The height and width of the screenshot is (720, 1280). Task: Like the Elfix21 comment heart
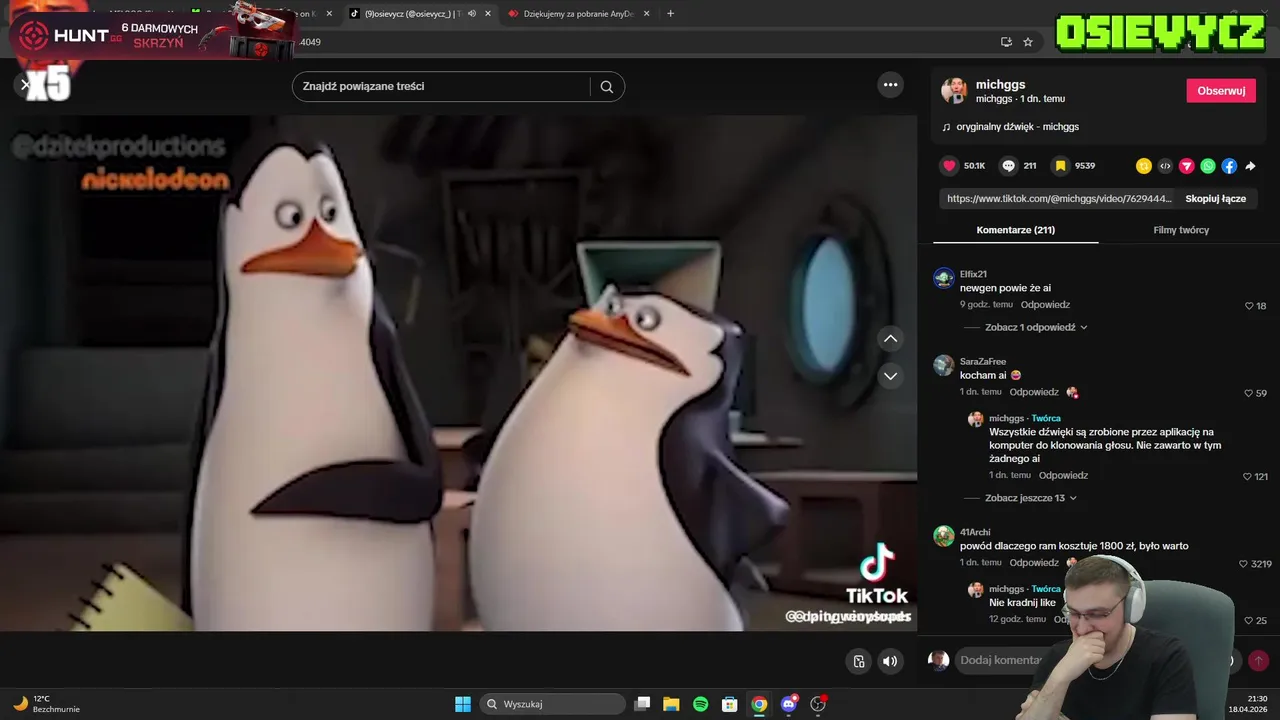coord(1249,306)
